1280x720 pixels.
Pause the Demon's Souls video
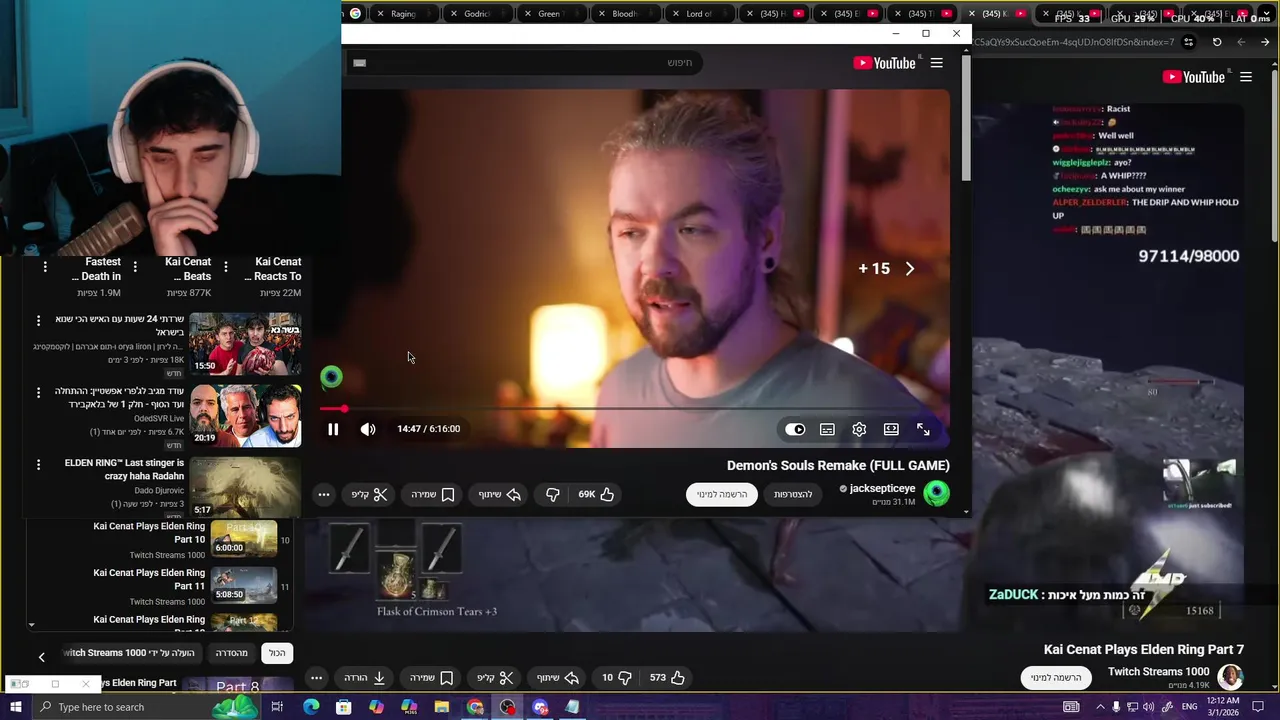tap(333, 429)
